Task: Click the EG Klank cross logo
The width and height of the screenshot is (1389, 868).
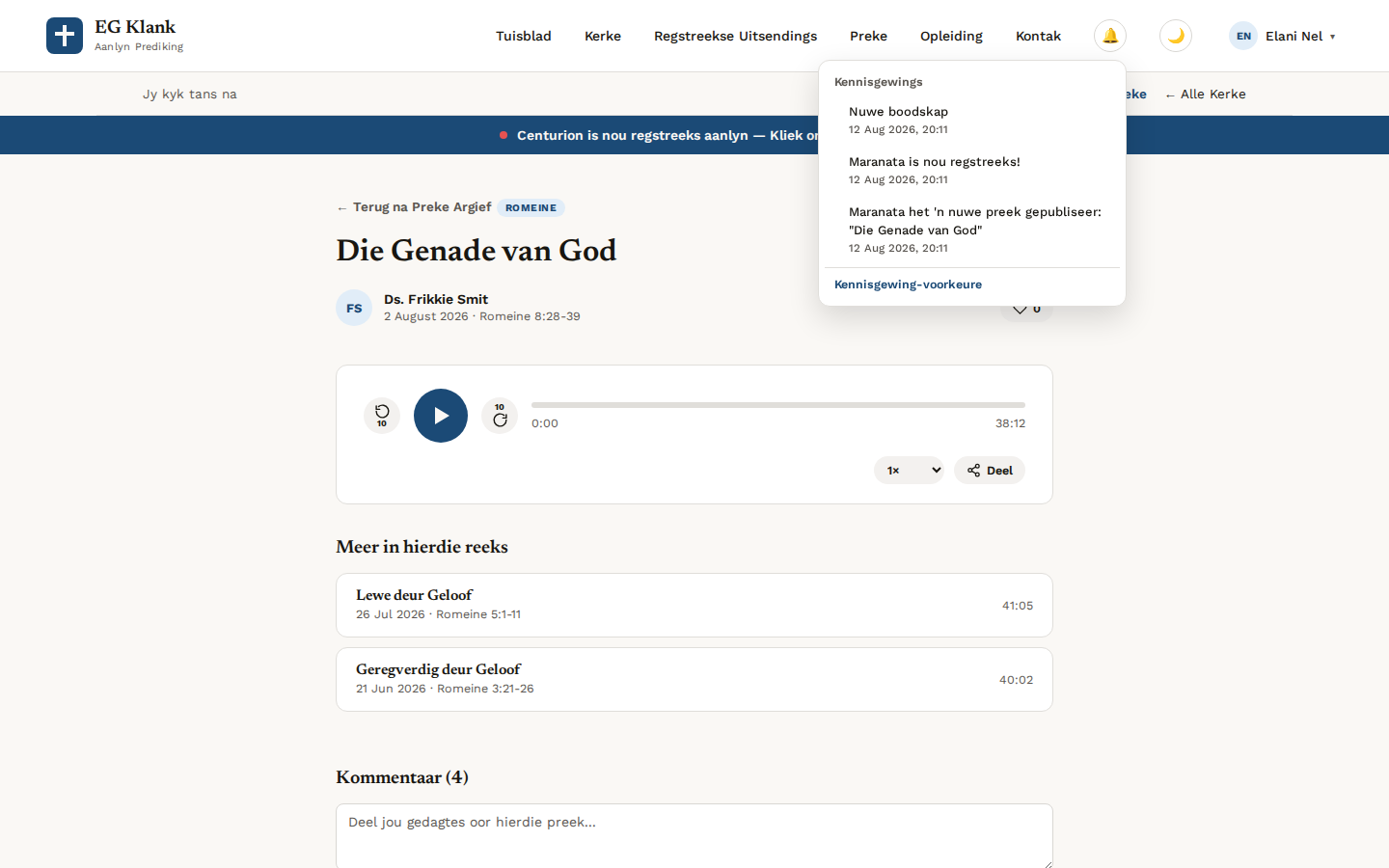Action: click(65, 36)
